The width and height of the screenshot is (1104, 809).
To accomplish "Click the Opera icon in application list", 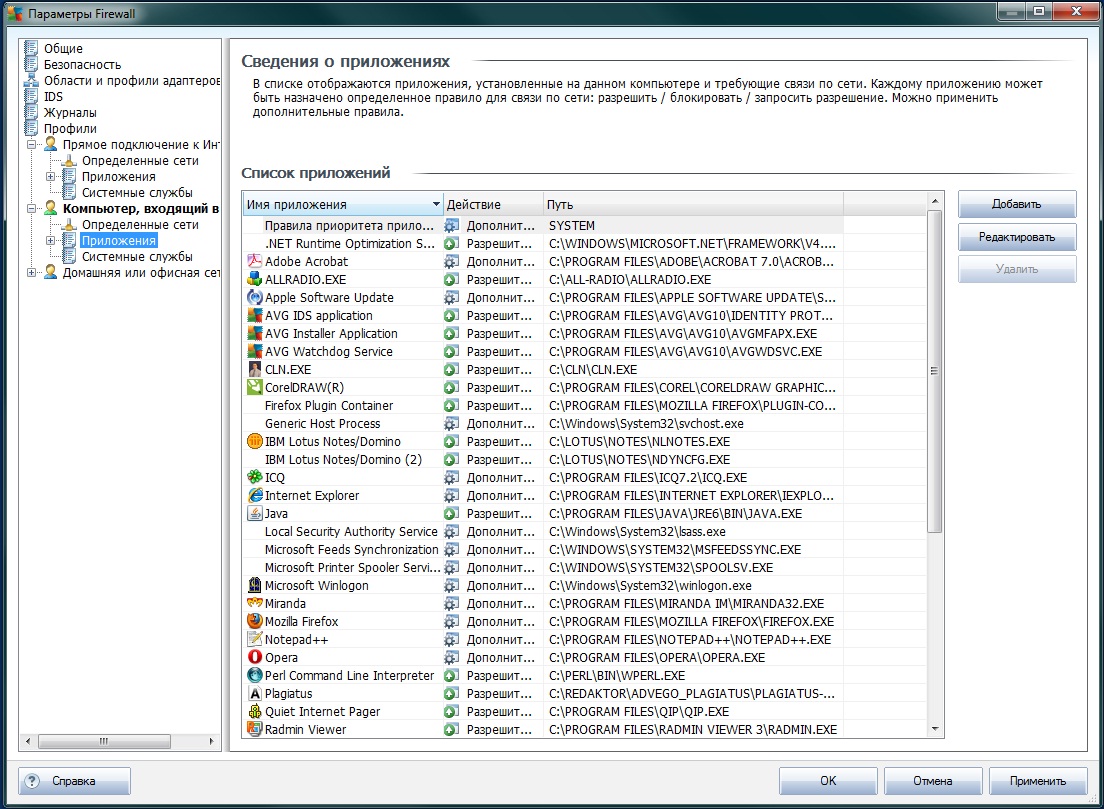I will click(254, 658).
